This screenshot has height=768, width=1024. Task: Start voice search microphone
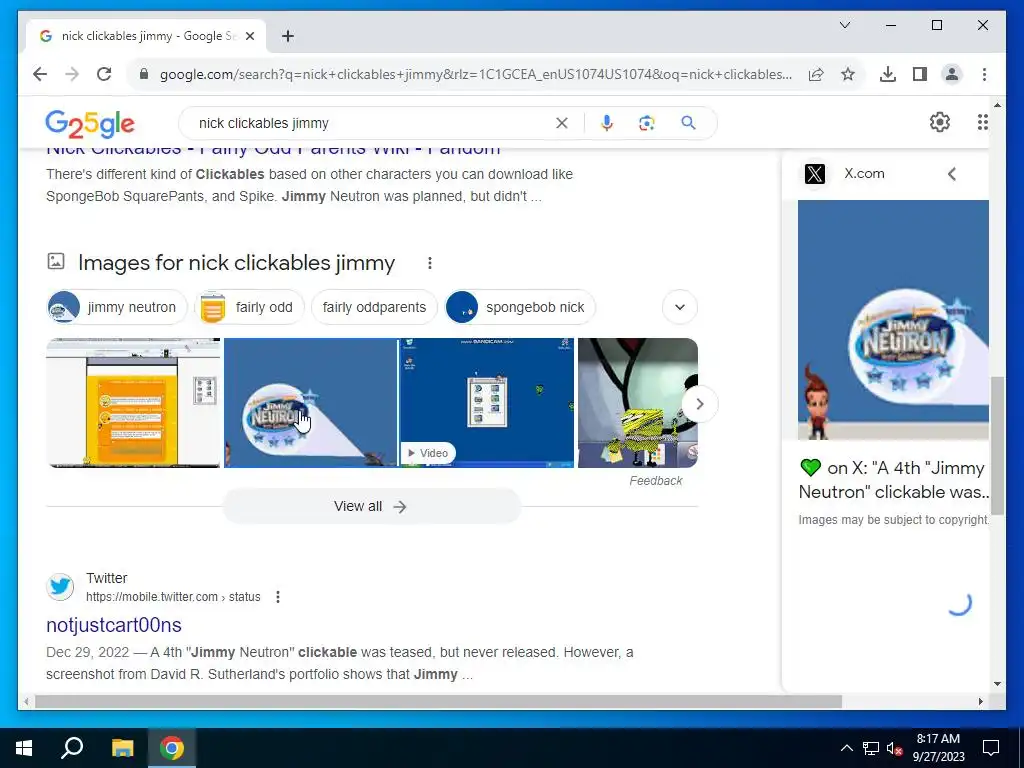pos(607,123)
